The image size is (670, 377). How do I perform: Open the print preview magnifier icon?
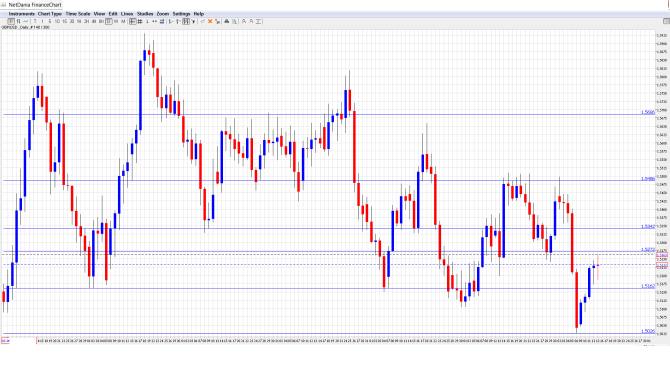234,21
